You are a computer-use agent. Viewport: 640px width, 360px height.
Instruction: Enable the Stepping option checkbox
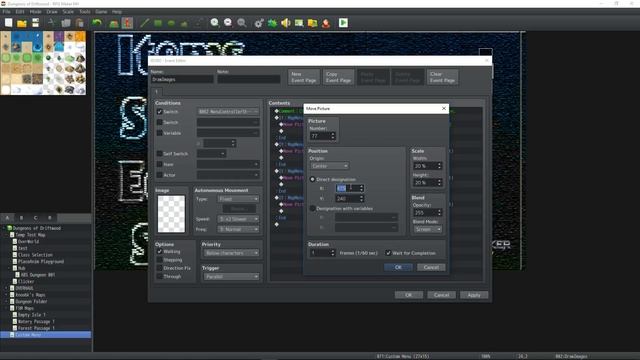tap(160, 260)
